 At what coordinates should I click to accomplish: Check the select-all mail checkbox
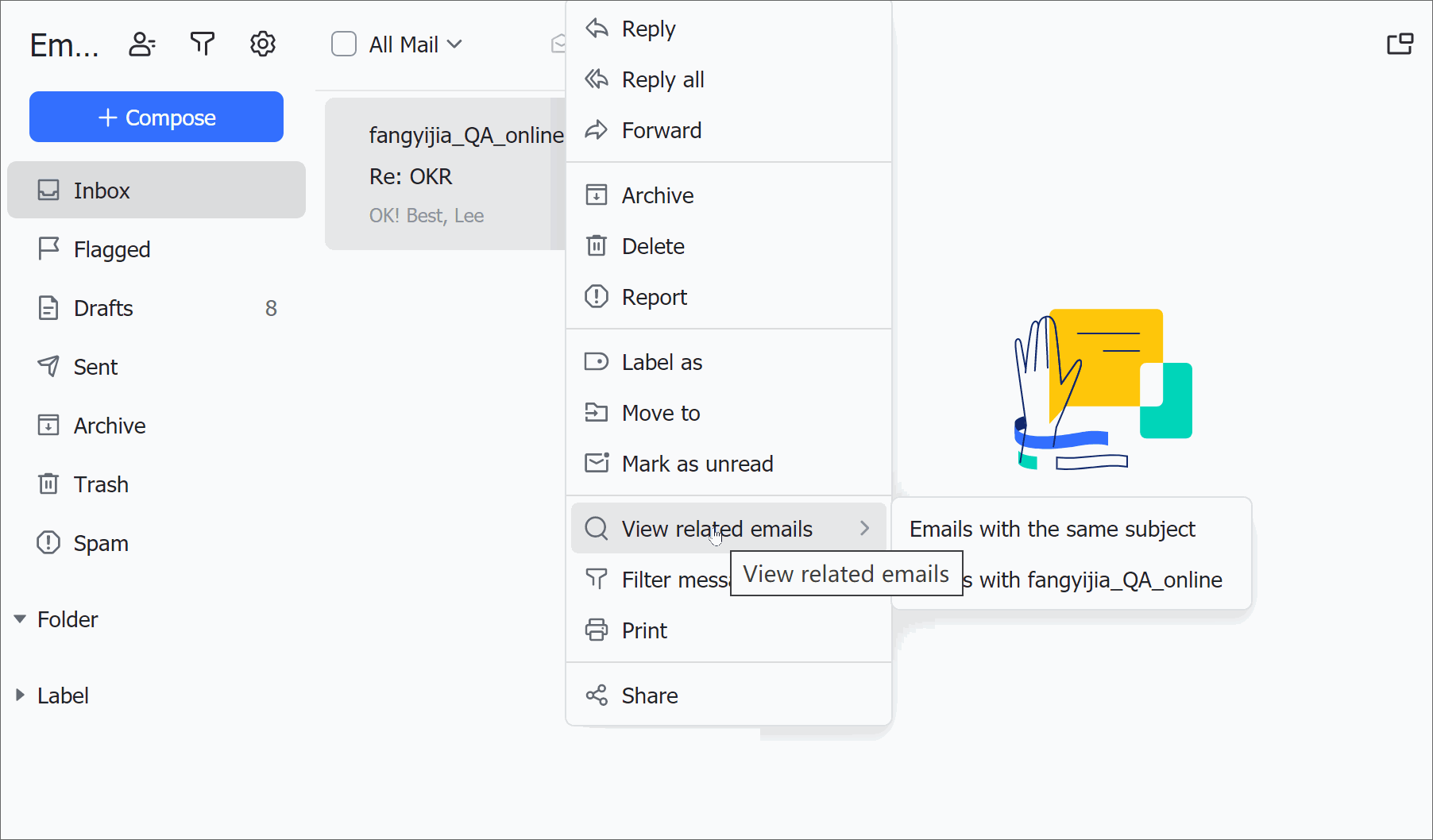[x=344, y=44]
